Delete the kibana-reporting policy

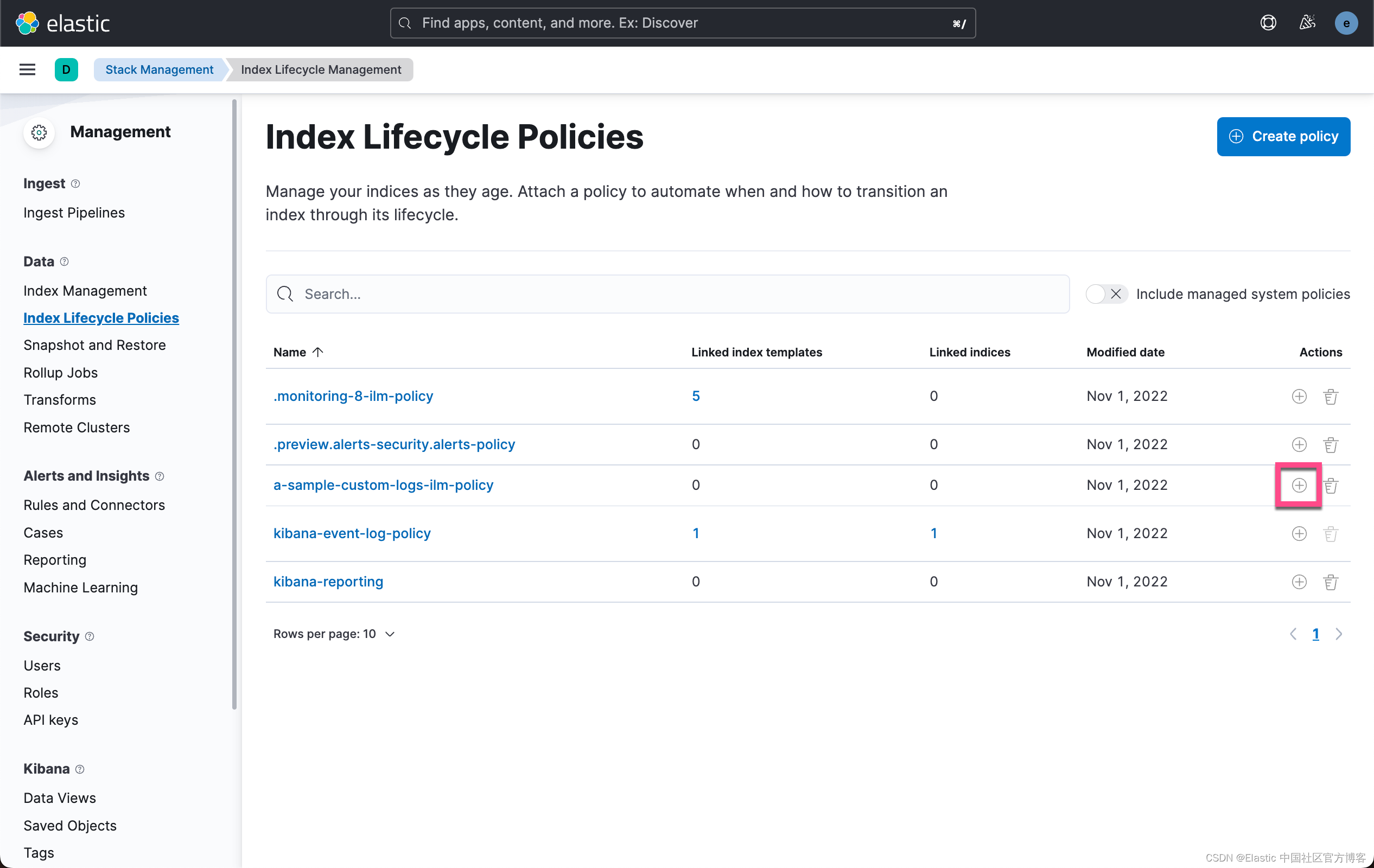click(1330, 582)
